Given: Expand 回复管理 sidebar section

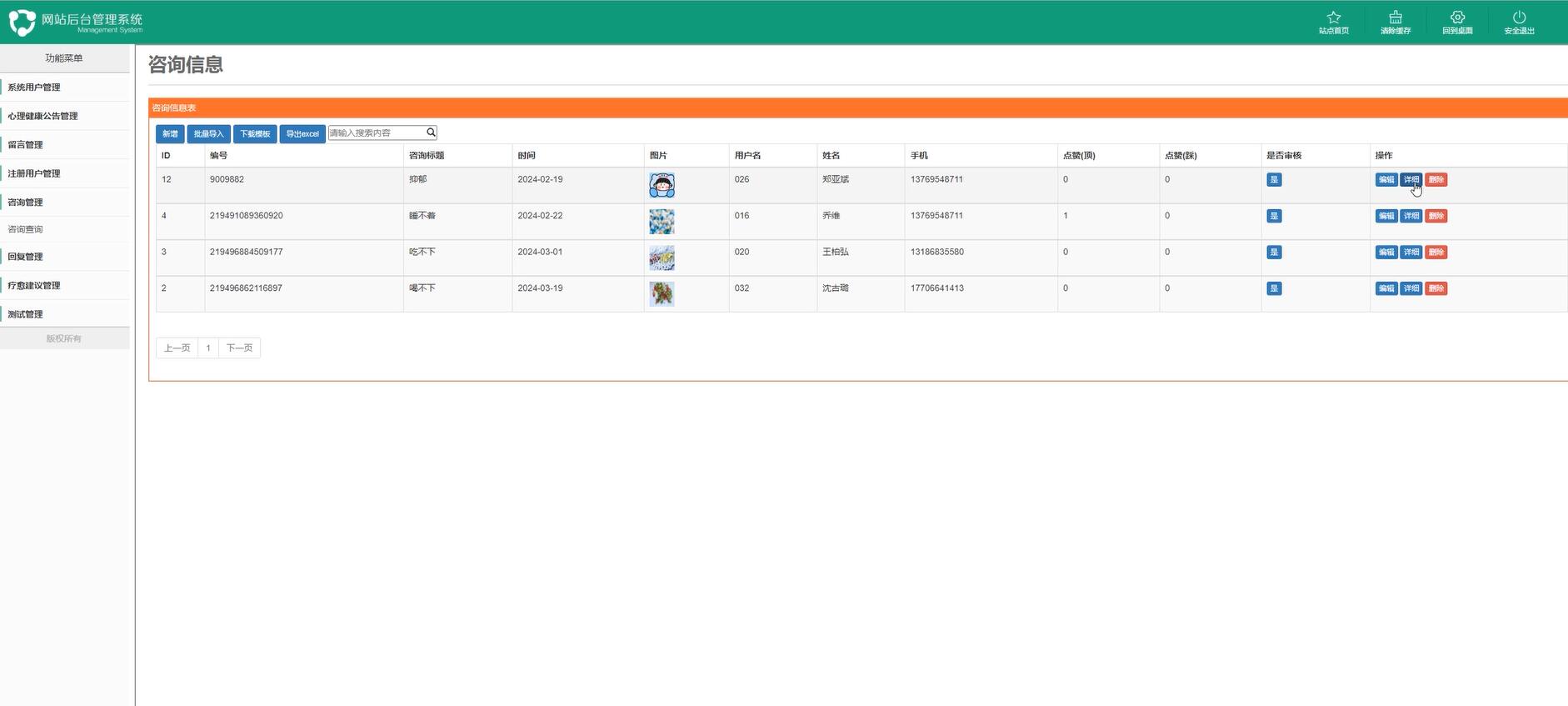Looking at the screenshot, I should [x=26, y=257].
